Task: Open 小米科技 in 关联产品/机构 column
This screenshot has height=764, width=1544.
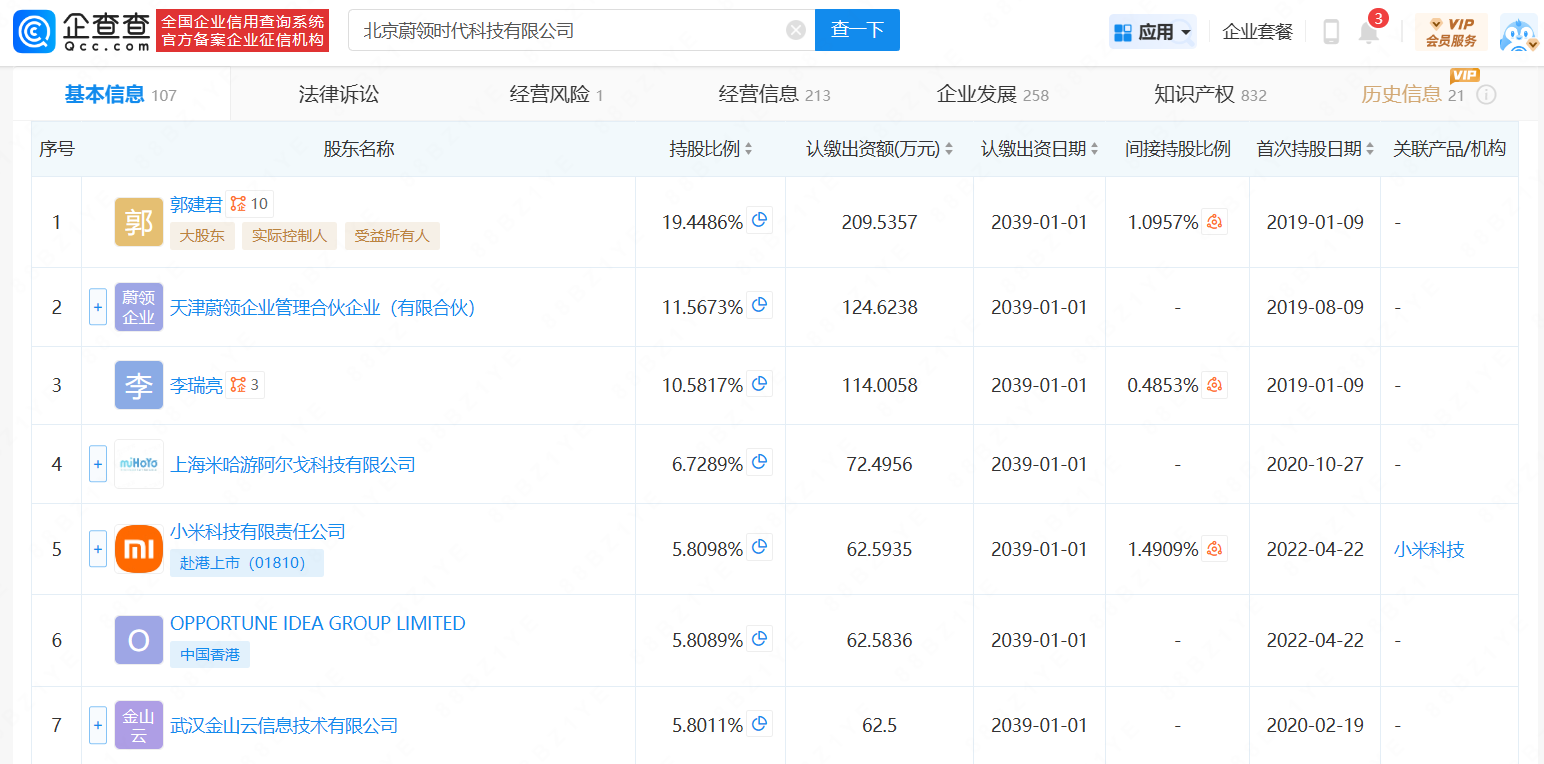Action: pos(1429,549)
